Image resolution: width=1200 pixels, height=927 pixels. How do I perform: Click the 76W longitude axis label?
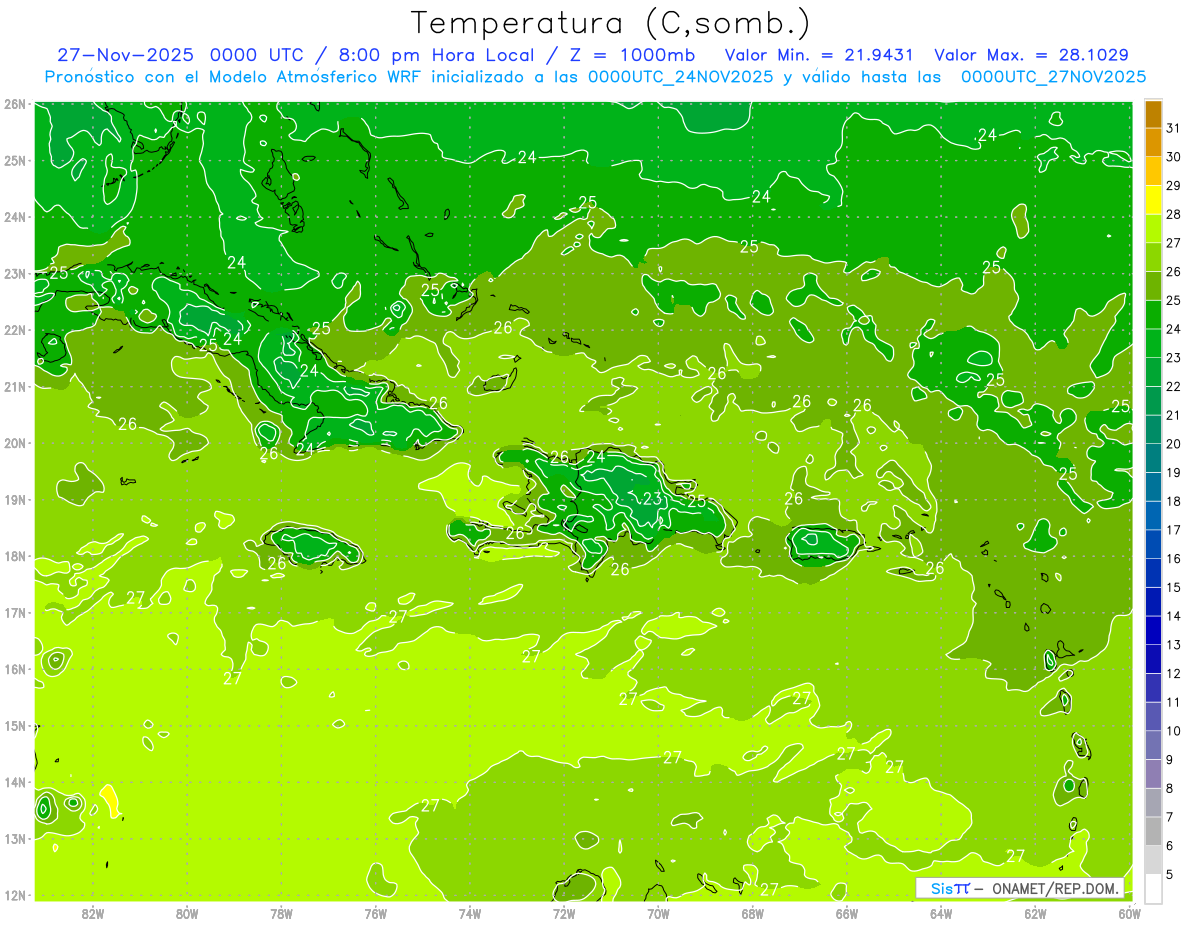pyautogui.click(x=375, y=913)
